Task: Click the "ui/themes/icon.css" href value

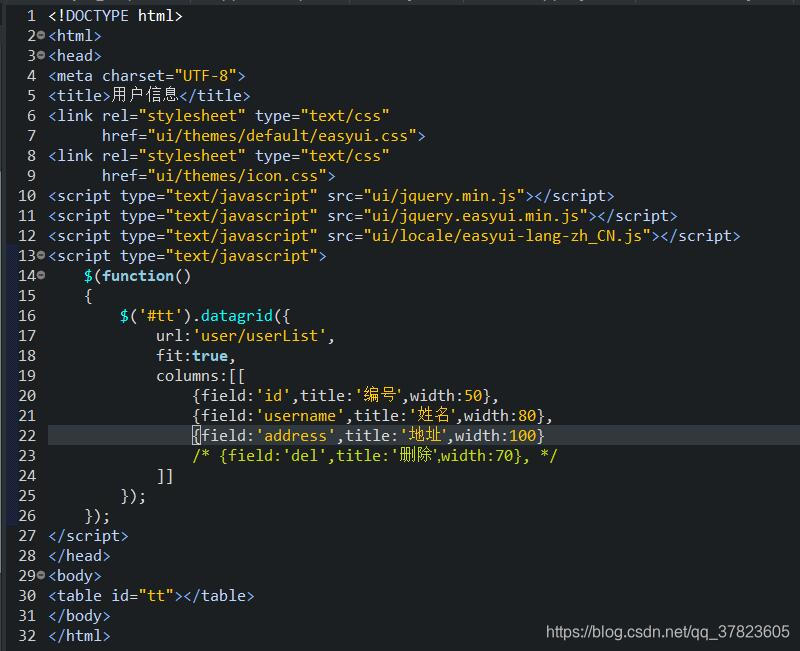Action: point(237,176)
